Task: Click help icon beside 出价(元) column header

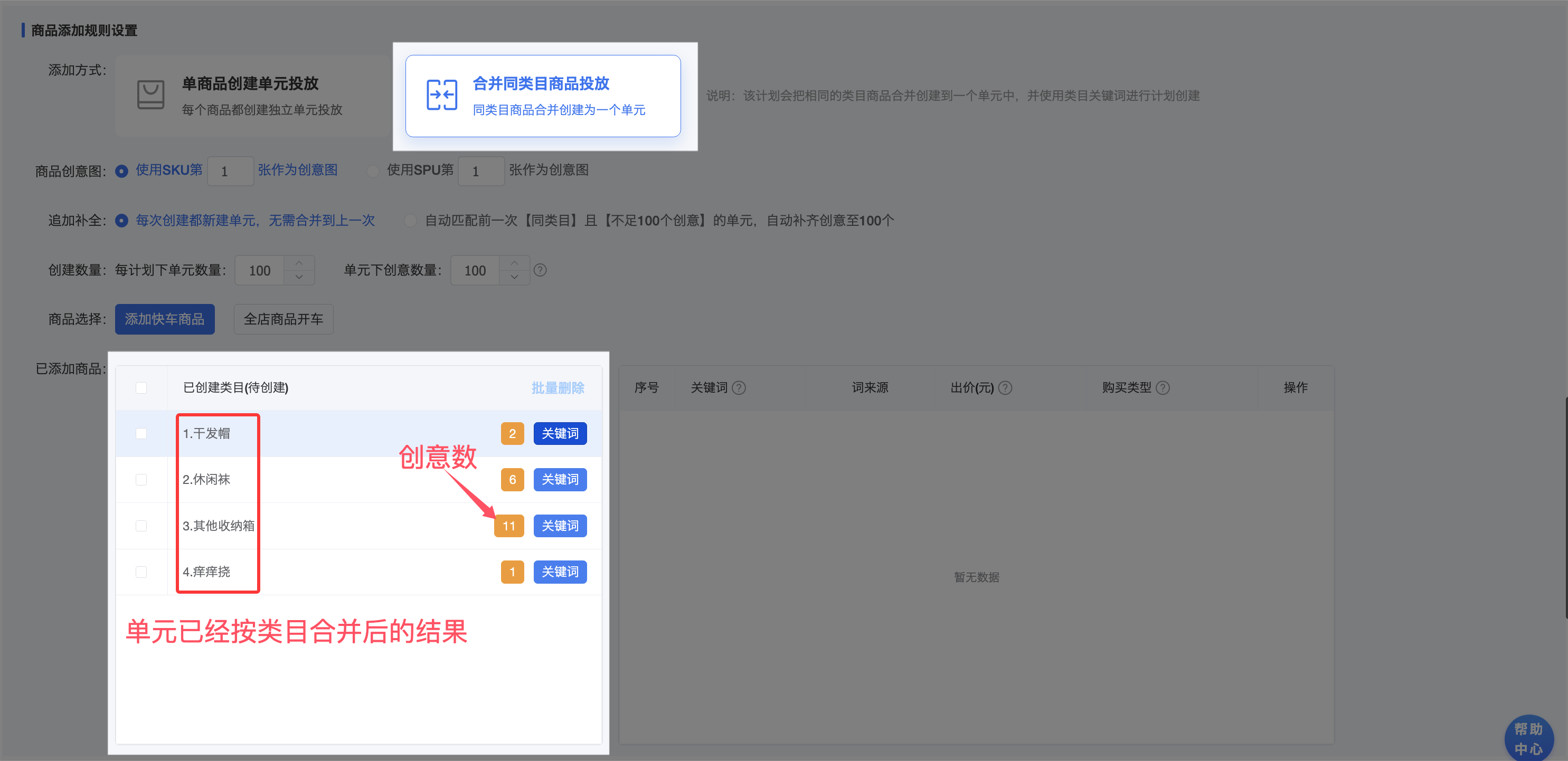Action: (x=1006, y=388)
